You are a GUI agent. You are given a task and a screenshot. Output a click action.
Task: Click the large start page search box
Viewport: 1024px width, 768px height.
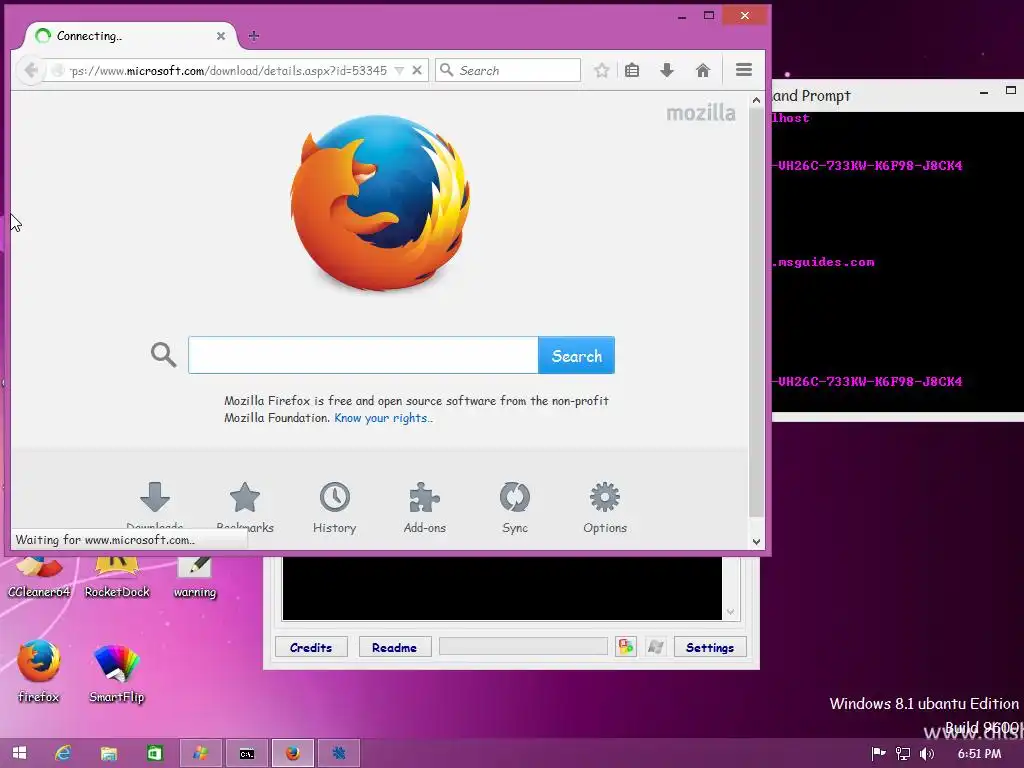click(x=363, y=355)
